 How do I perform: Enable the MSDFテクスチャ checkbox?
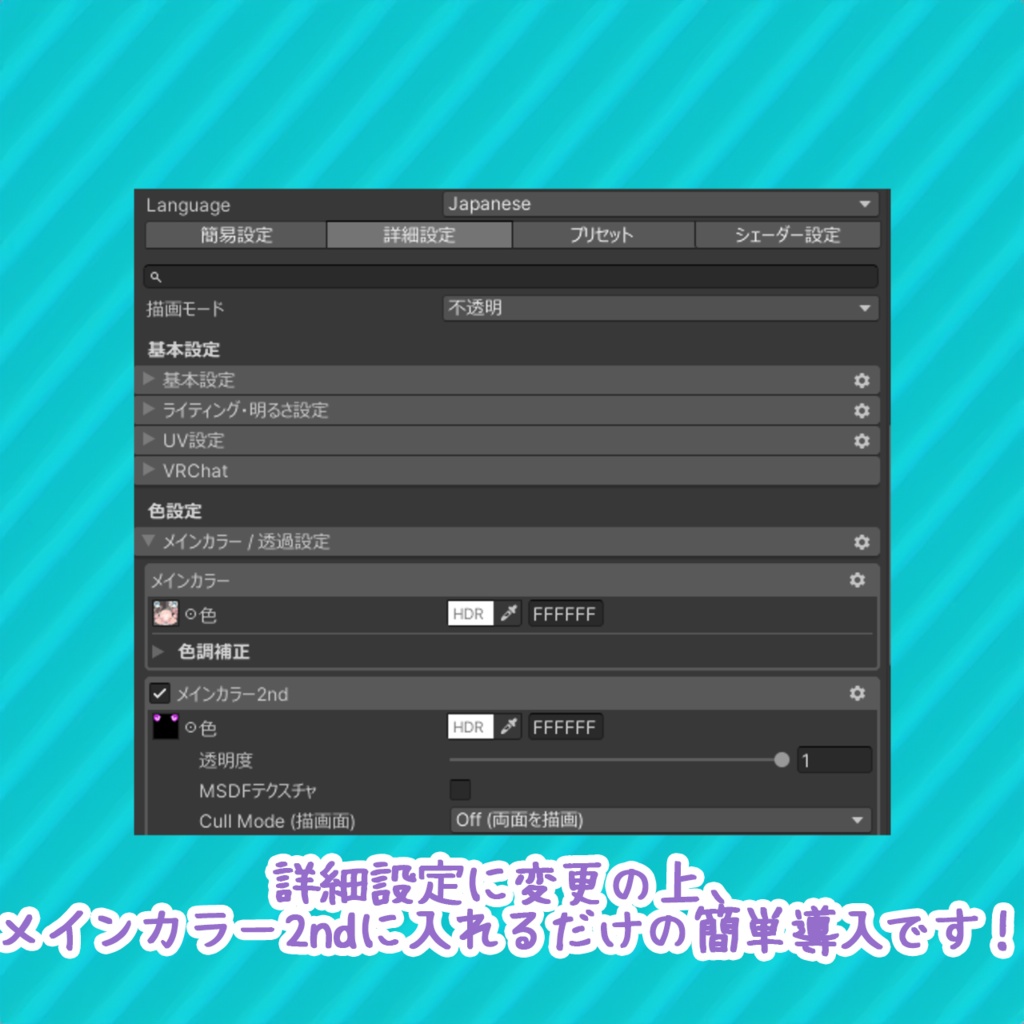[460, 790]
